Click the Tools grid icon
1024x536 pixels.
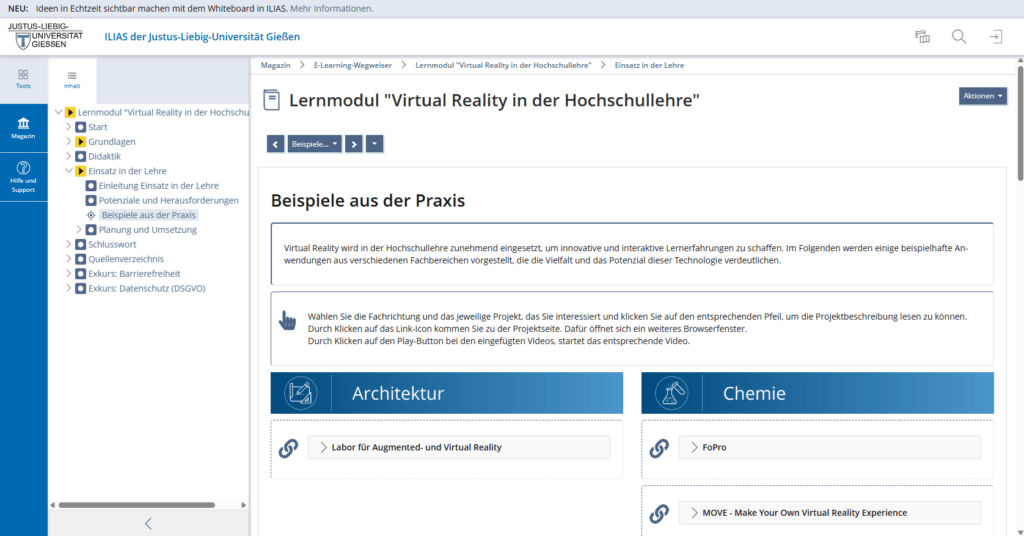click(x=23, y=79)
